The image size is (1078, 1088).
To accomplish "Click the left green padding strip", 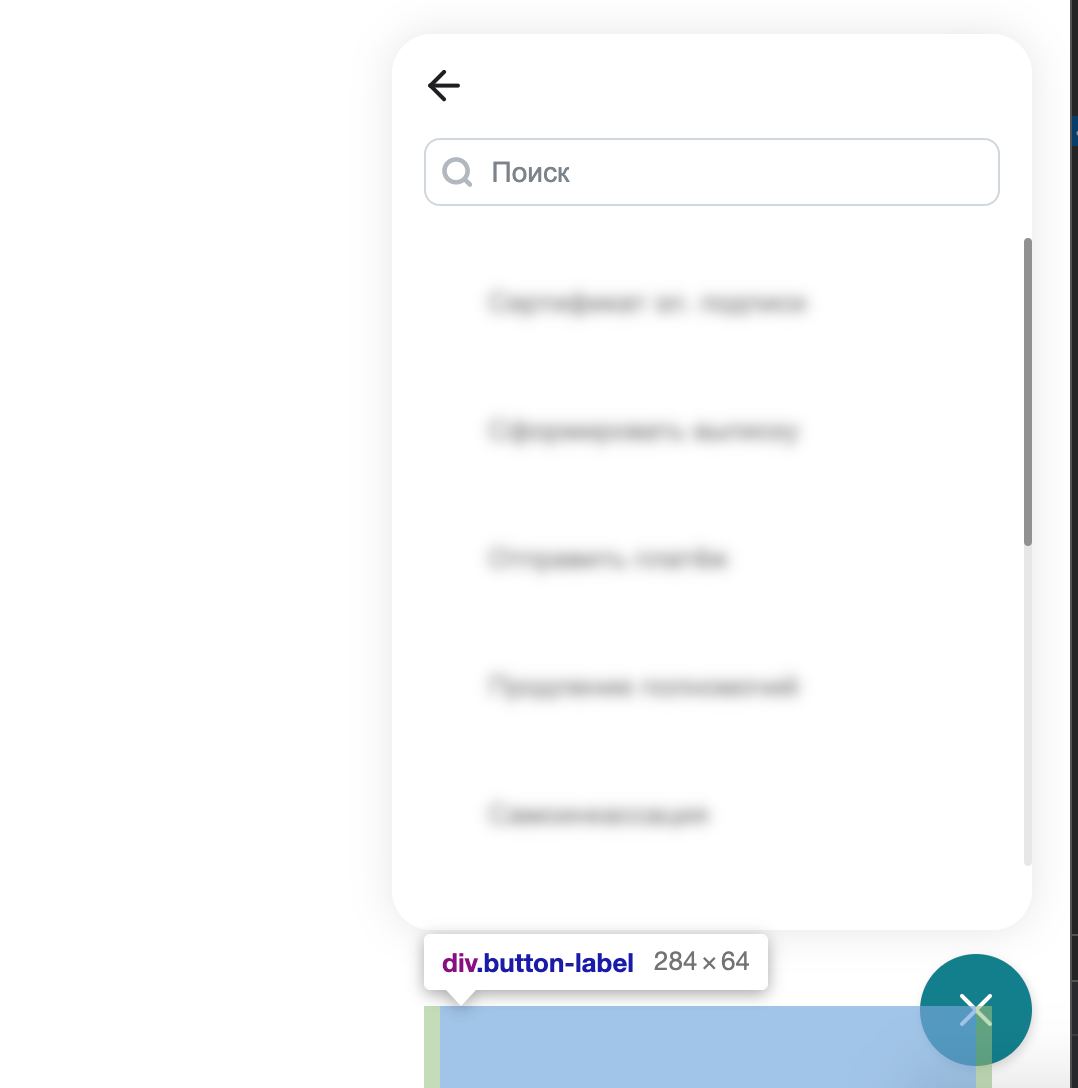I will 431,1047.
